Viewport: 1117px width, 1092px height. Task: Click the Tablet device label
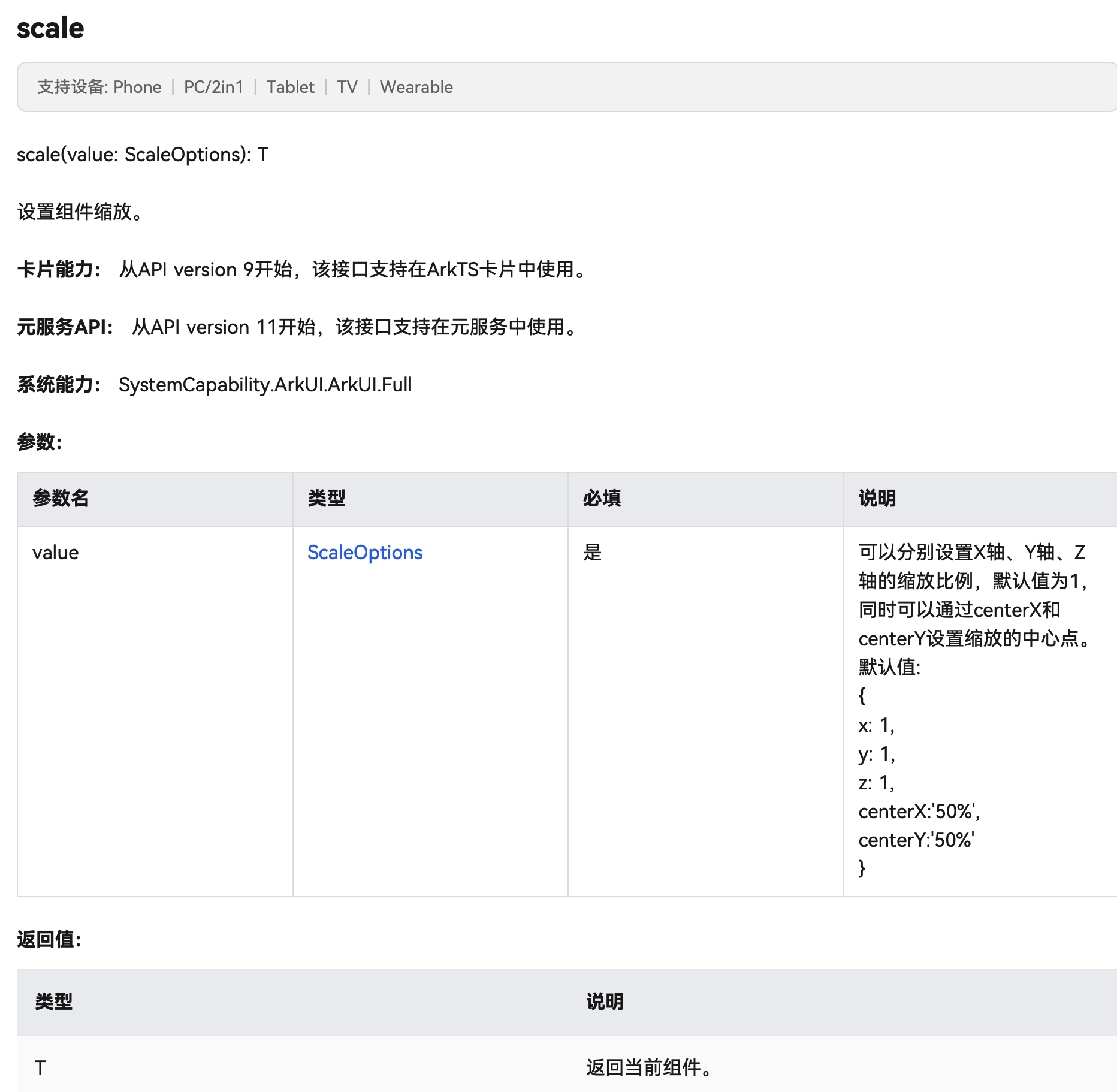[x=290, y=88]
